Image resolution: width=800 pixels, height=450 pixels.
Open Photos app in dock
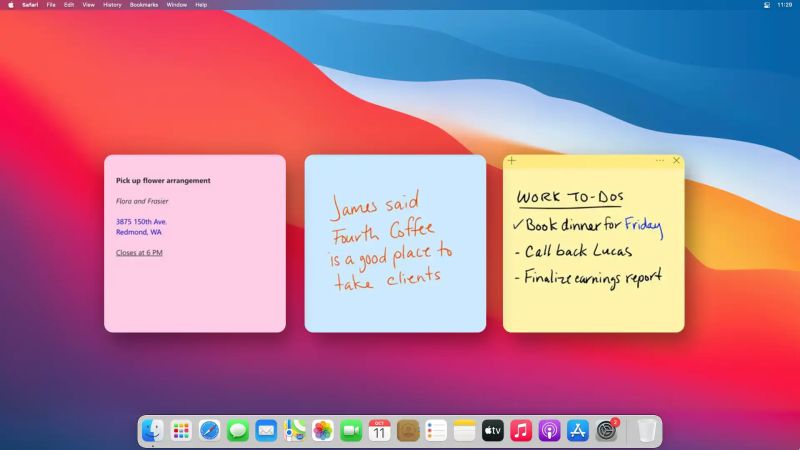(x=322, y=431)
